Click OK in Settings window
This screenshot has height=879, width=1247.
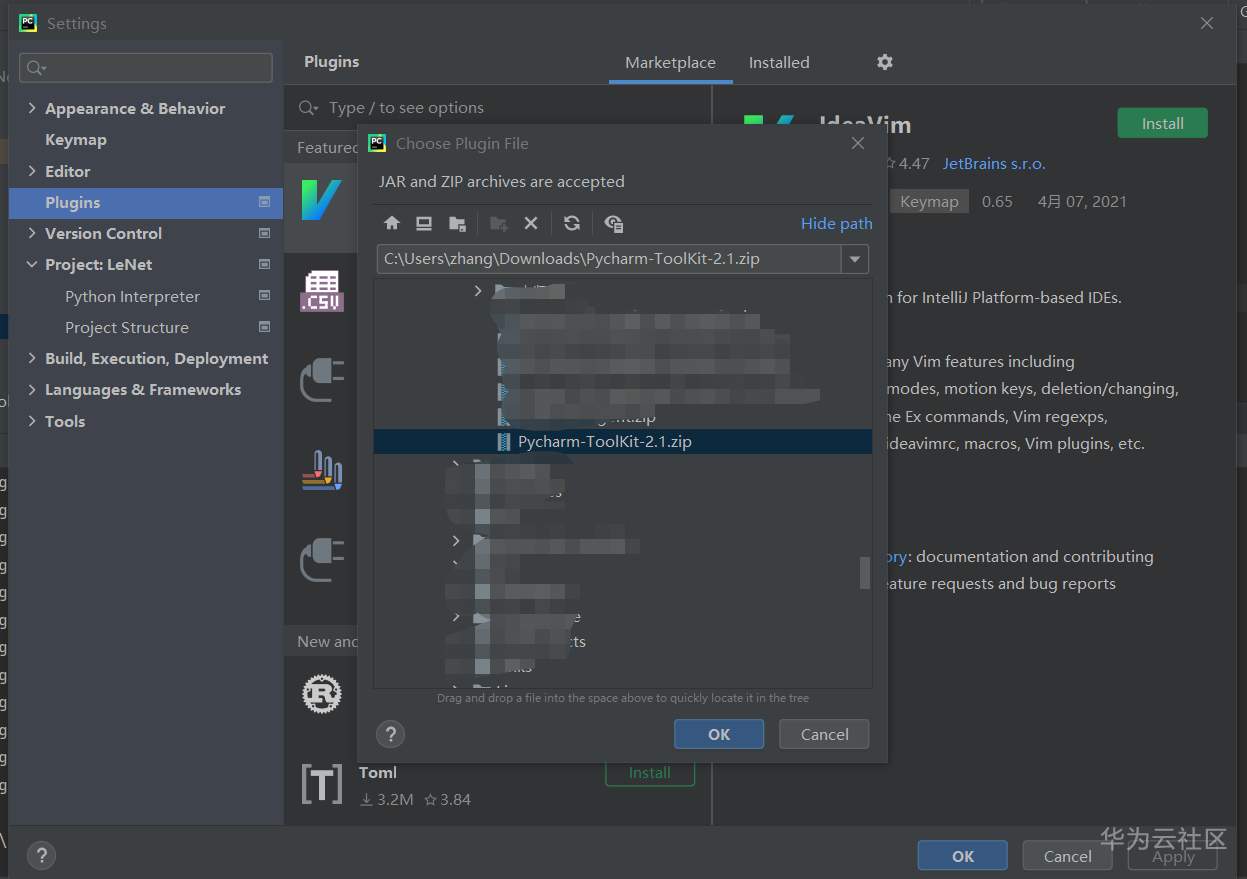[962, 856]
